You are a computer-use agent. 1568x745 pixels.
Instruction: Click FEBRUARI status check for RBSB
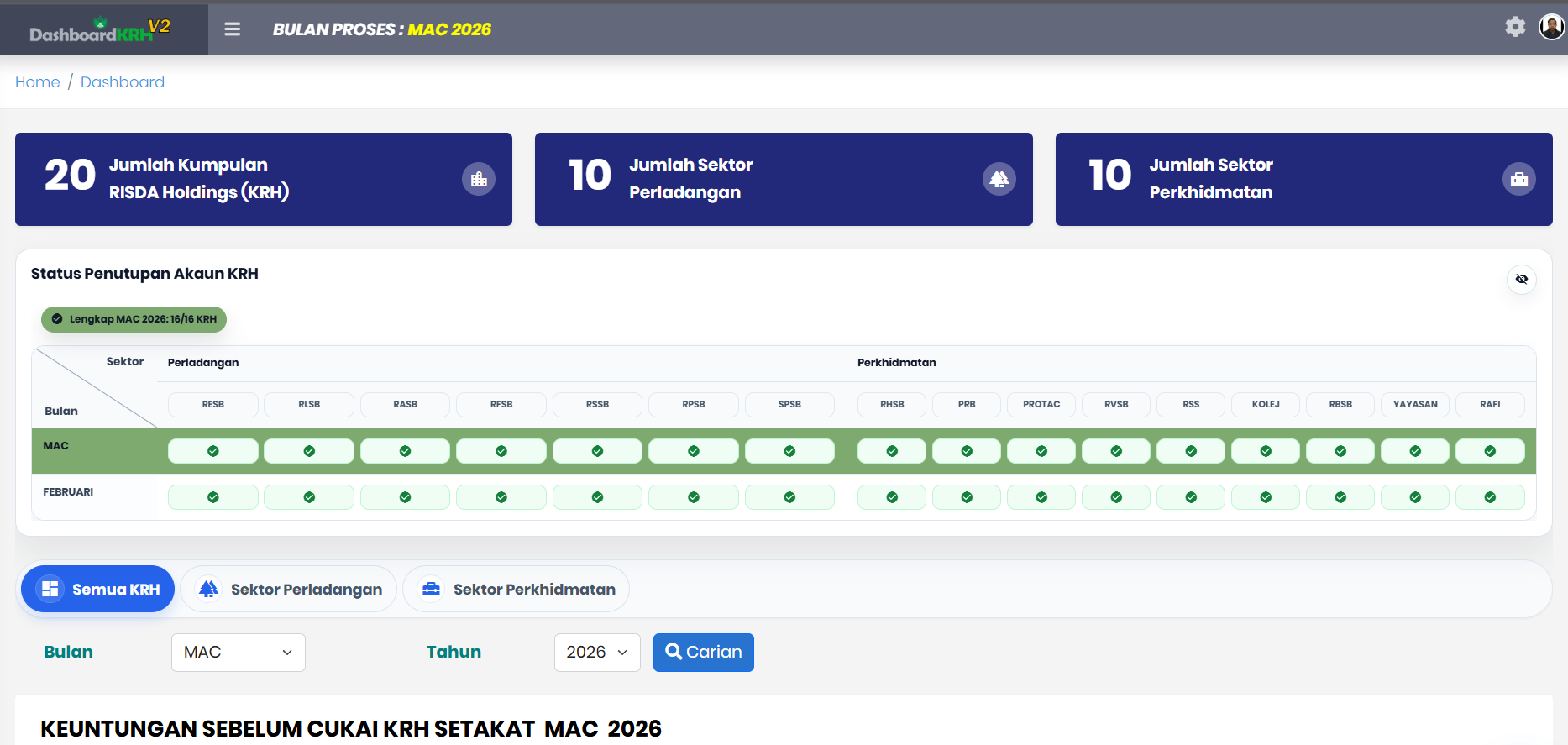click(x=1340, y=497)
